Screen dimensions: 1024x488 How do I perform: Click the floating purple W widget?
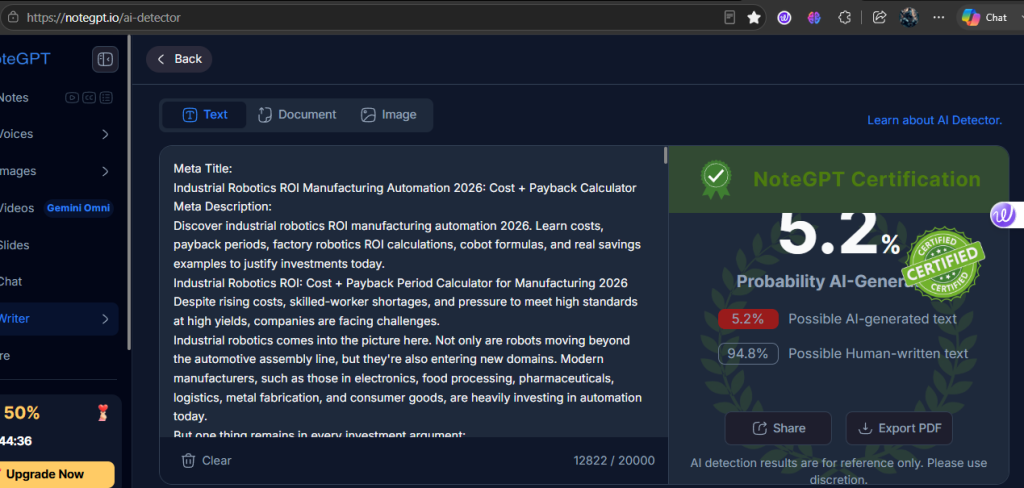(1006, 216)
